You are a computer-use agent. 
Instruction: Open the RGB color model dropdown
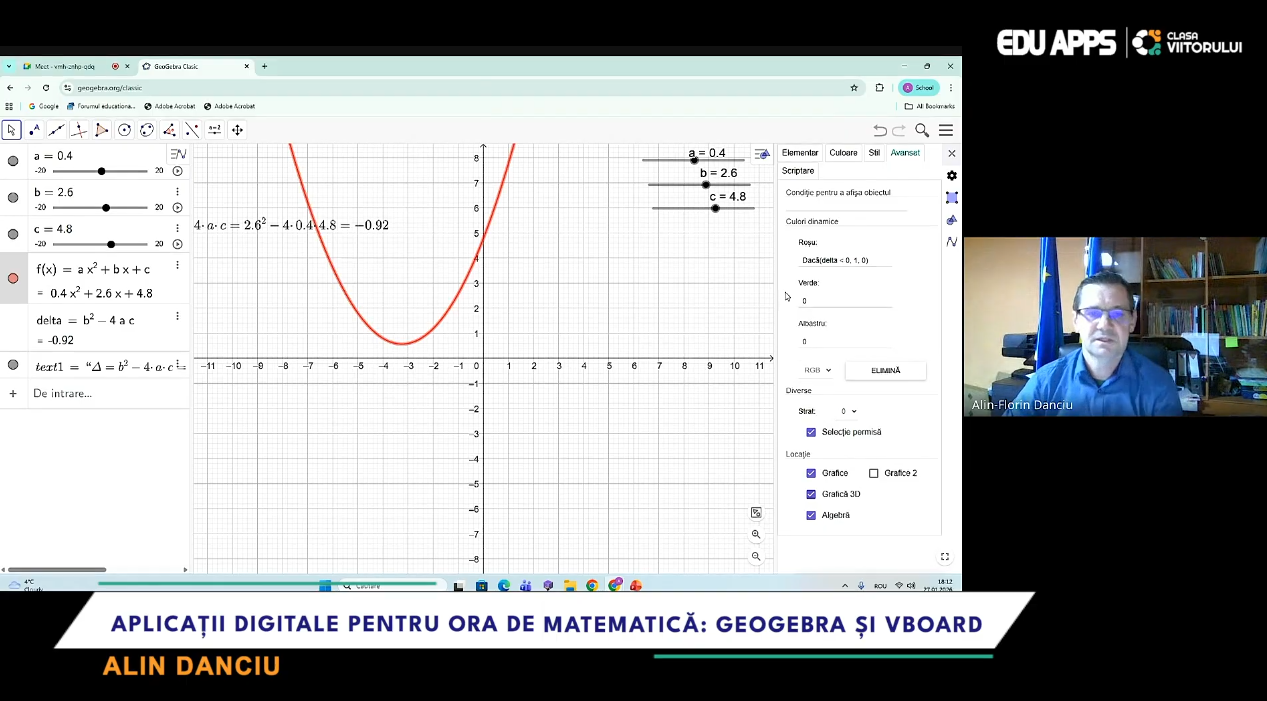(818, 370)
